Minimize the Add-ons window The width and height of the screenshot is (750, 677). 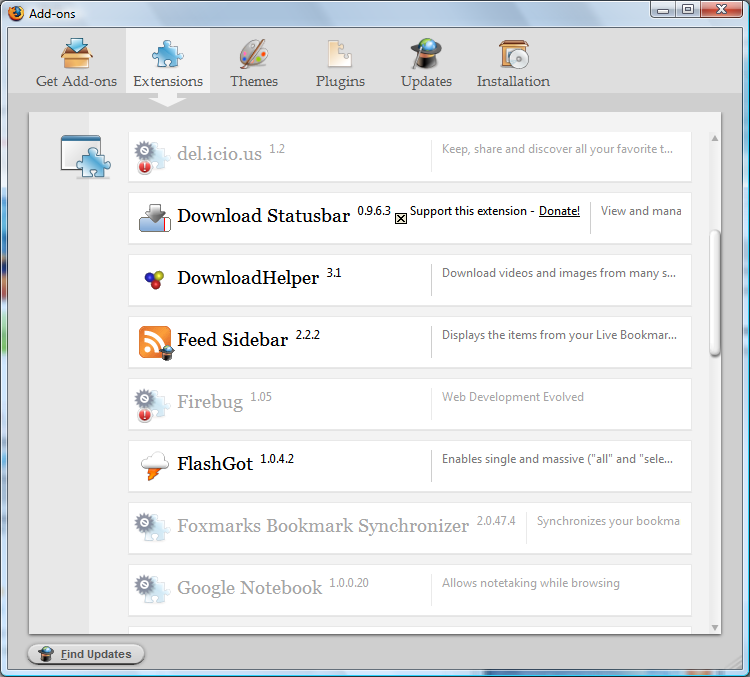coord(663,10)
